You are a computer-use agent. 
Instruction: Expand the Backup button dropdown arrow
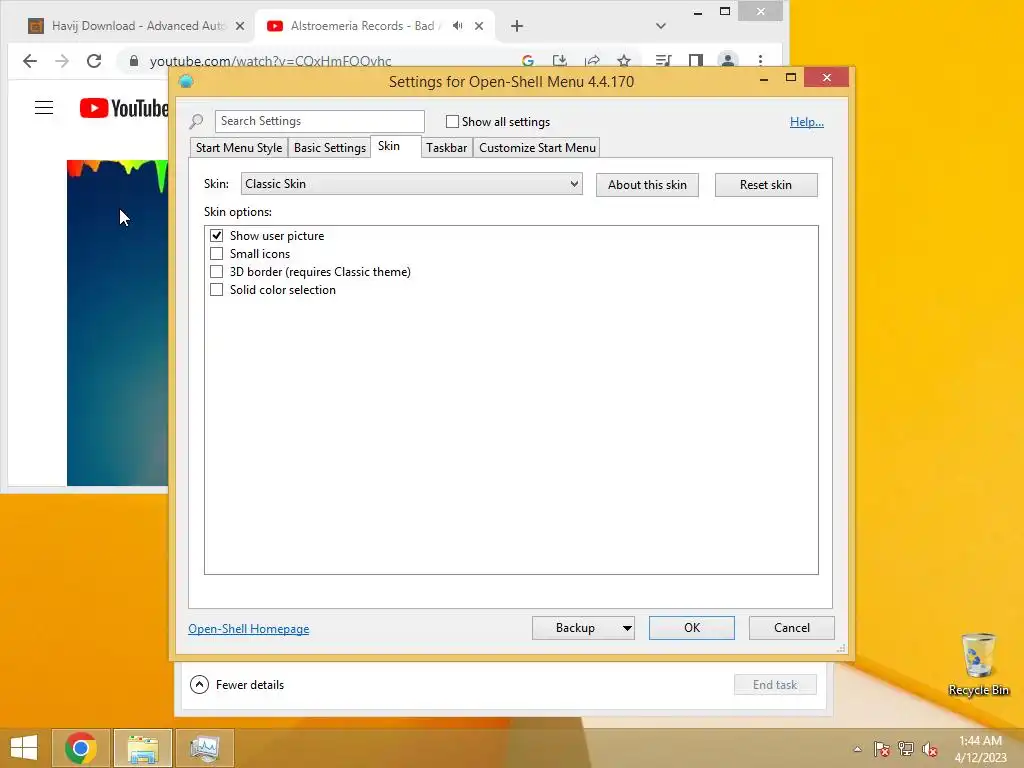626,628
